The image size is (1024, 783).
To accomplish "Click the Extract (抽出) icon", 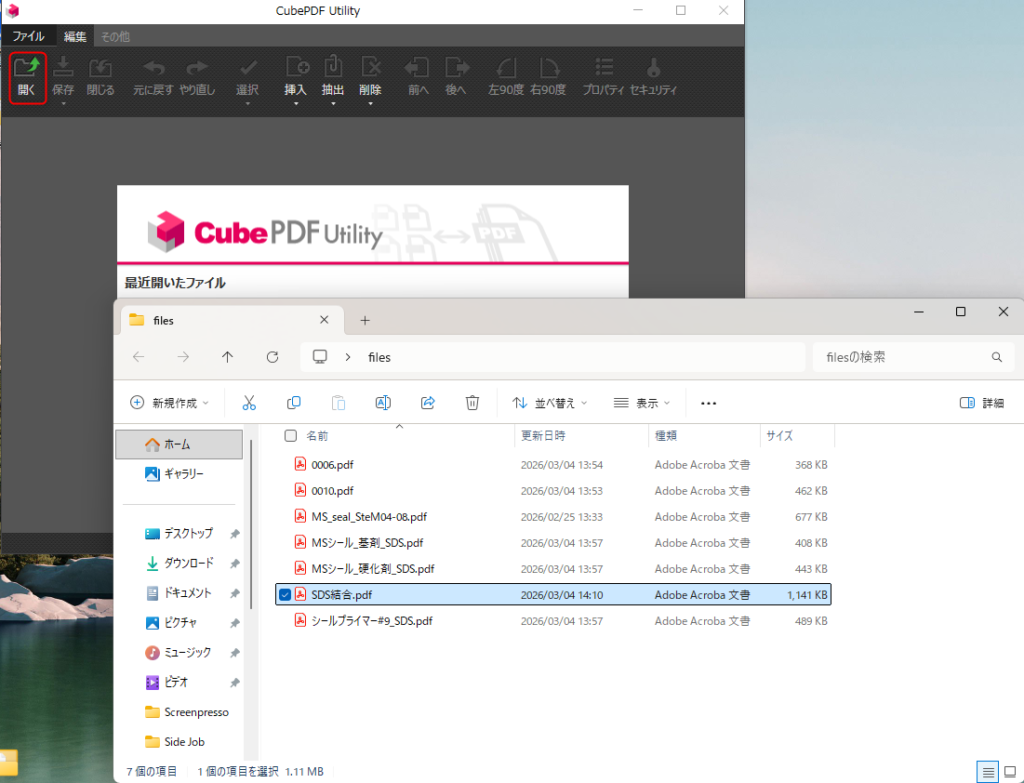I will (333, 75).
